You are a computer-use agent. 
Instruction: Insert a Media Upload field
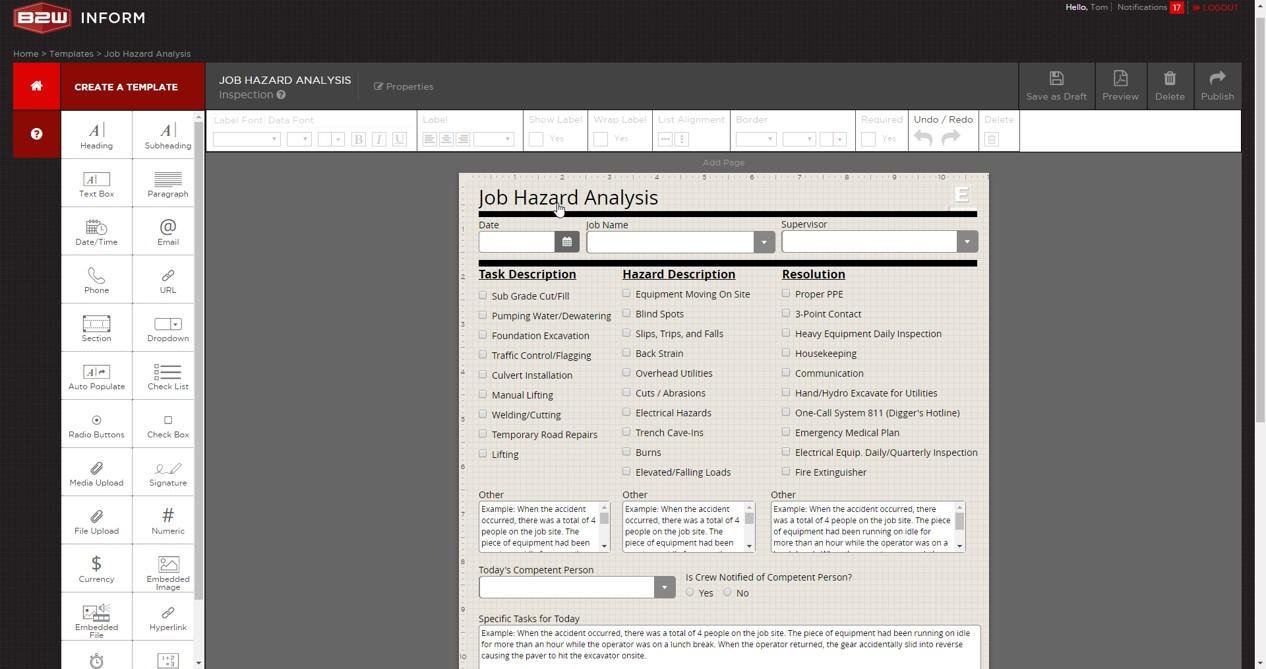[x=96, y=473]
